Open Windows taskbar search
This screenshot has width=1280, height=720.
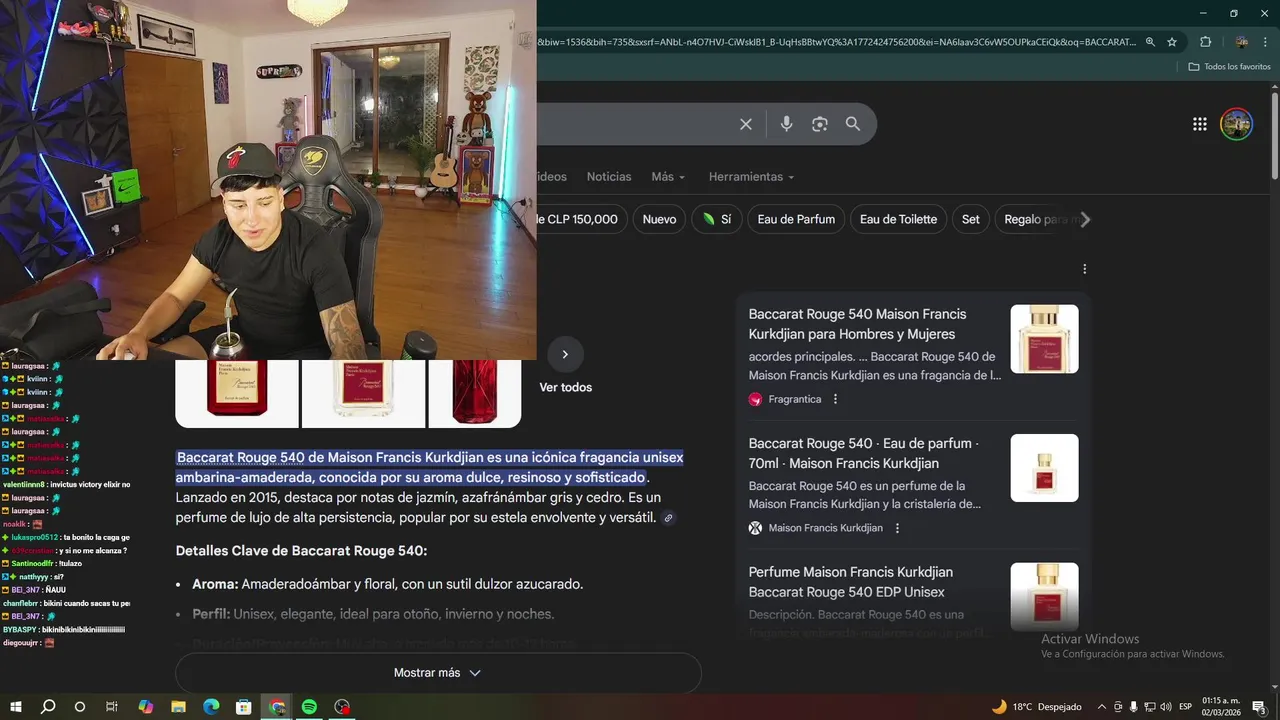coord(48,707)
